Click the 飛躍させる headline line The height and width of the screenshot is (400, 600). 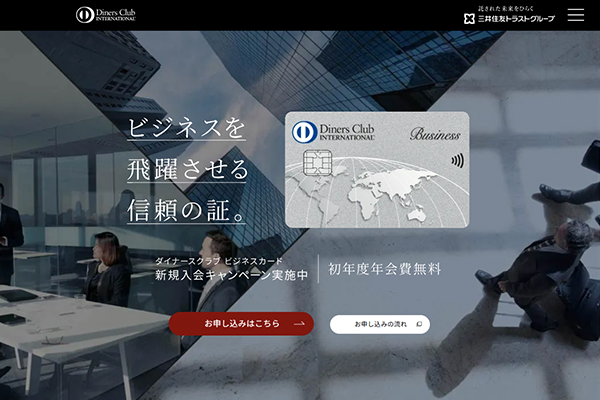(x=188, y=169)
